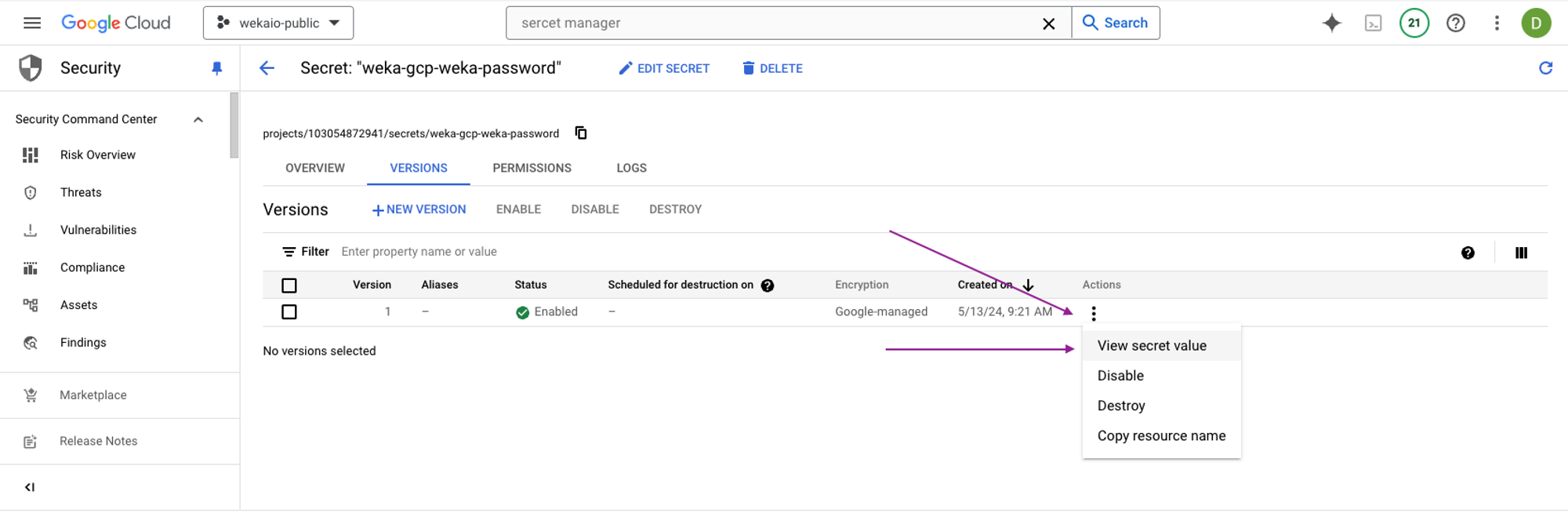Viewport: 1568px width, 513px height.
Task: Go back using the left arrow
Action: click(267, 68)
